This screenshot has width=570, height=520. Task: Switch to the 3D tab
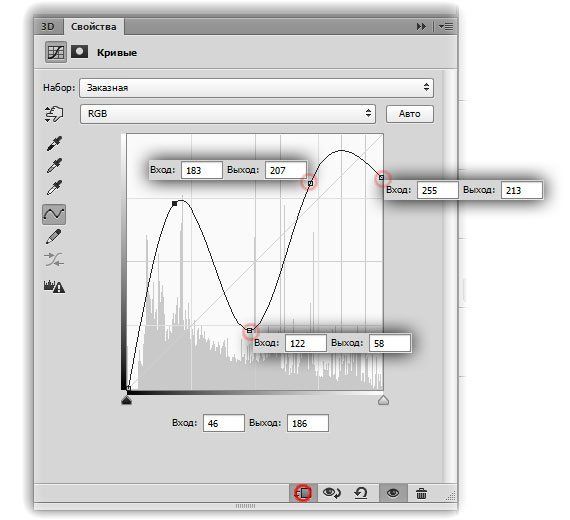pos(48,27)
